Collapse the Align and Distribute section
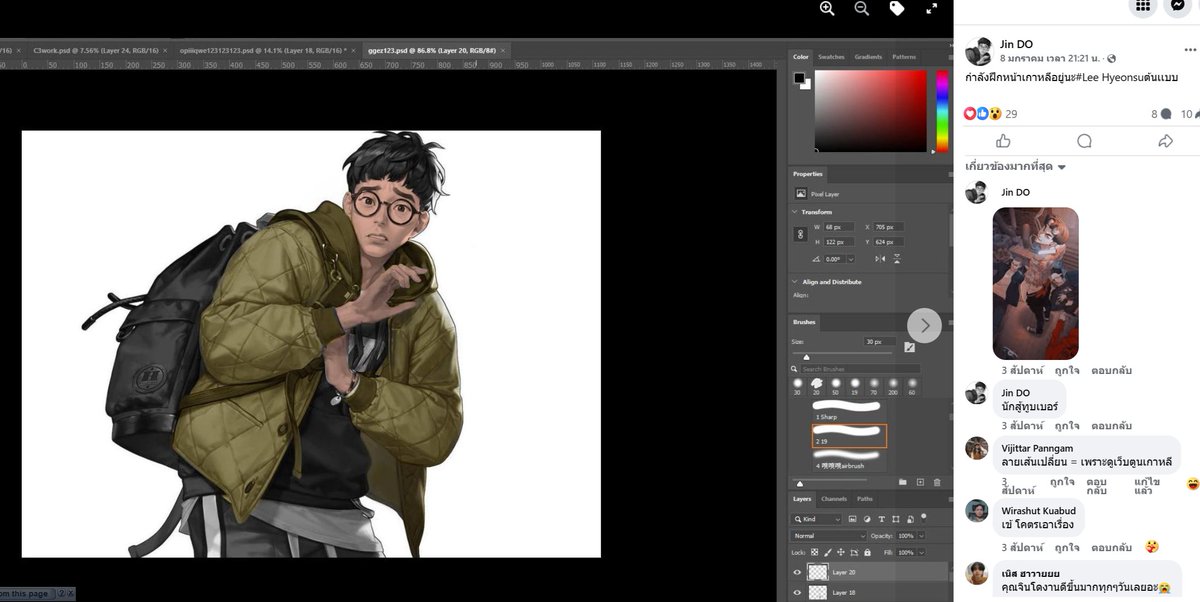 [796, 282]
